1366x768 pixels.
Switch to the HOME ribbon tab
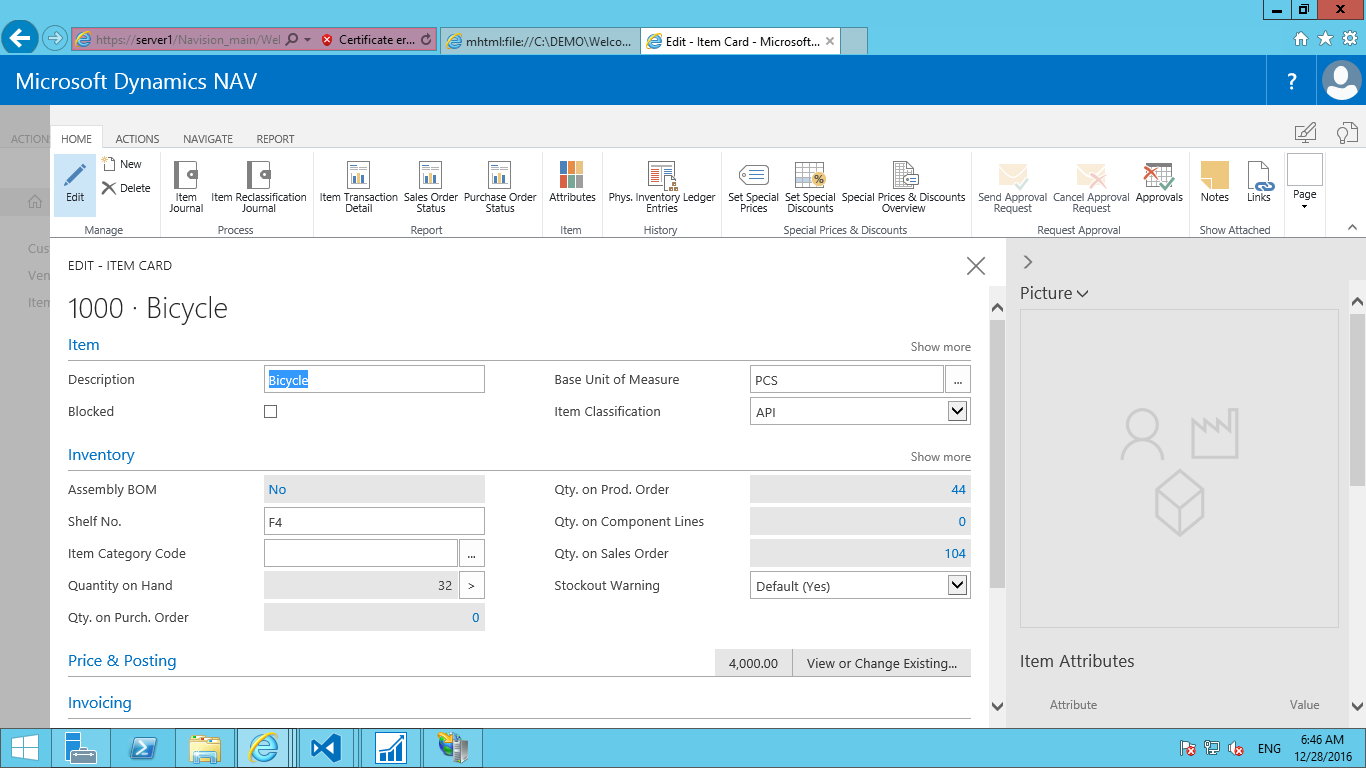[x=76, y=139]
